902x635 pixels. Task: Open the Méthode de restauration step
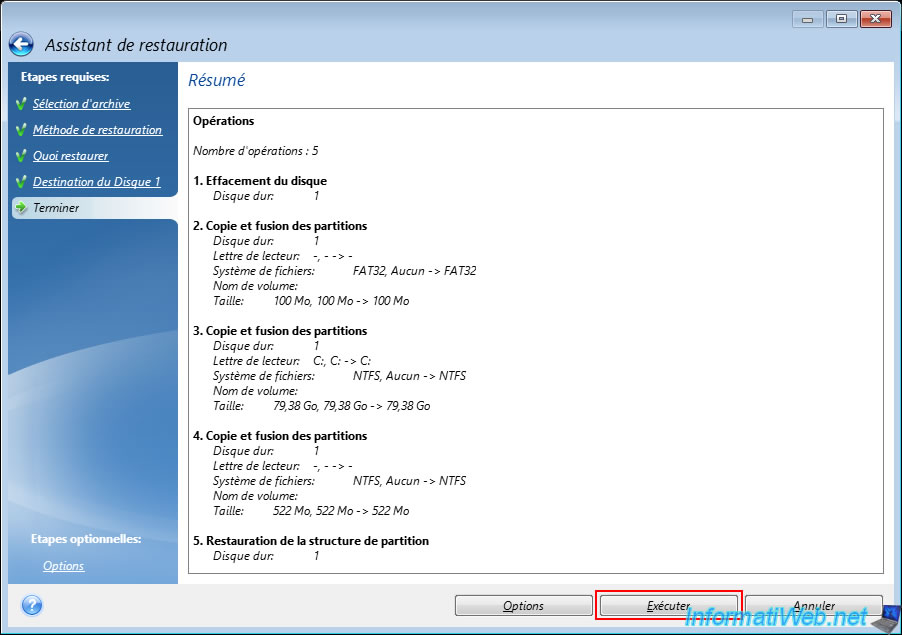pos(97,130)
